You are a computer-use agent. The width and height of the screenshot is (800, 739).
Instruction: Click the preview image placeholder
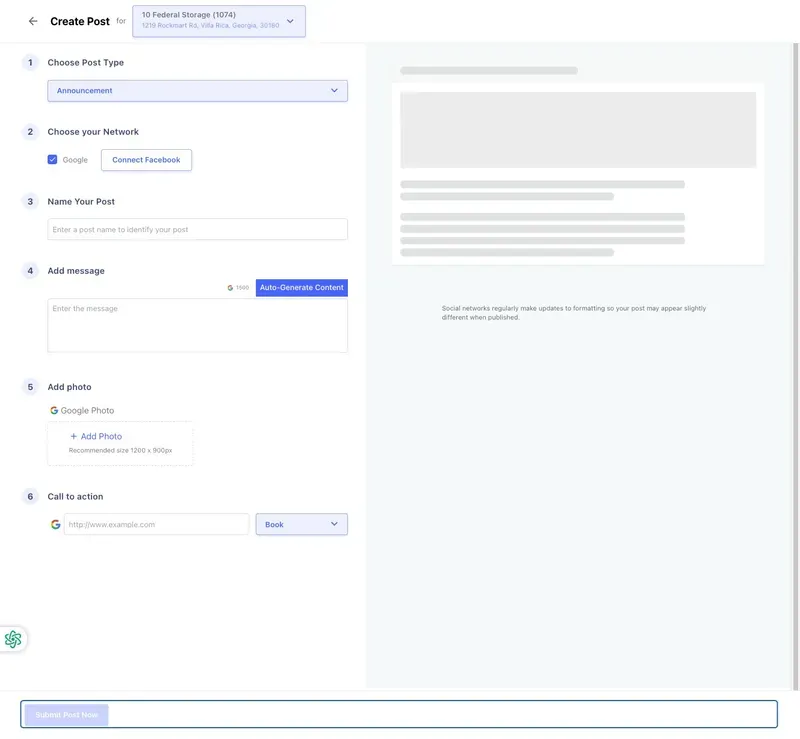pos(578,130)
